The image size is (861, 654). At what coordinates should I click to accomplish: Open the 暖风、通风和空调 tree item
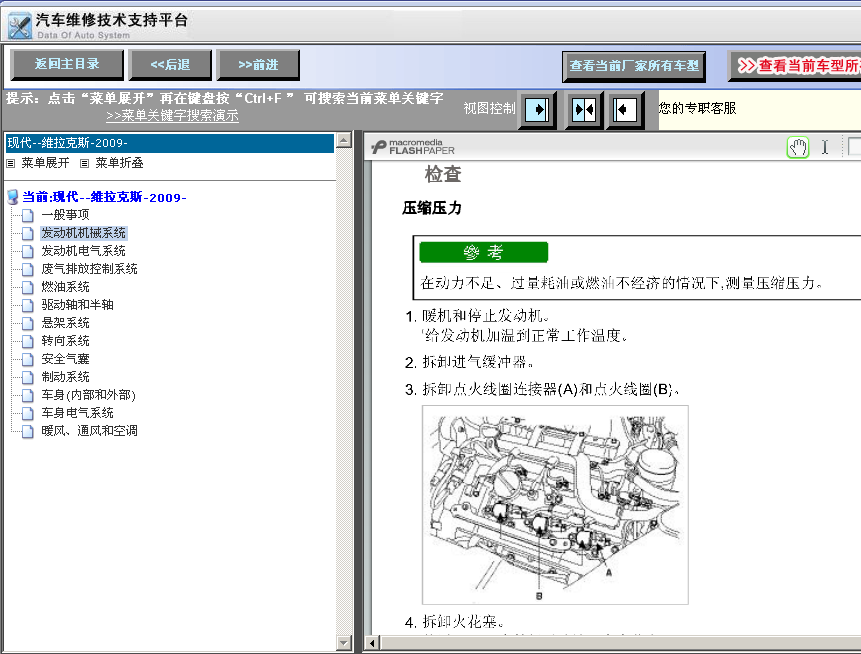click(90, 431)
